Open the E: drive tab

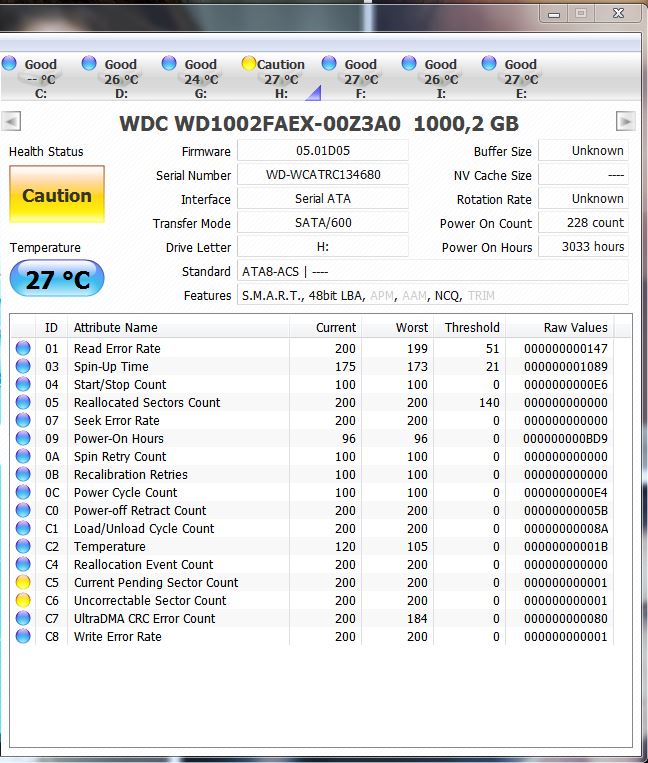(x=511, y=78)
